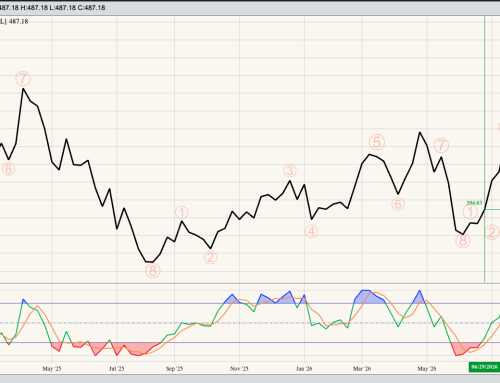Select the circled 8 marker at the 2026 low
Image resolution: width=500 pixels, height=383 pixels.
click(463, 241)
